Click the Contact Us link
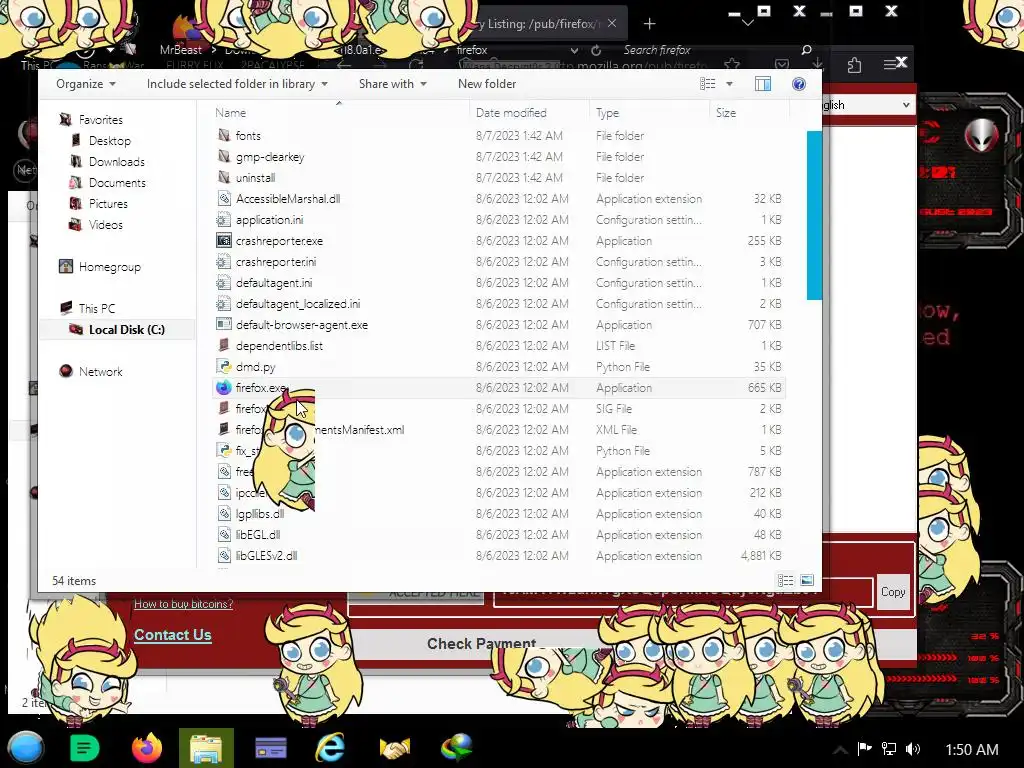 point(172,635)
